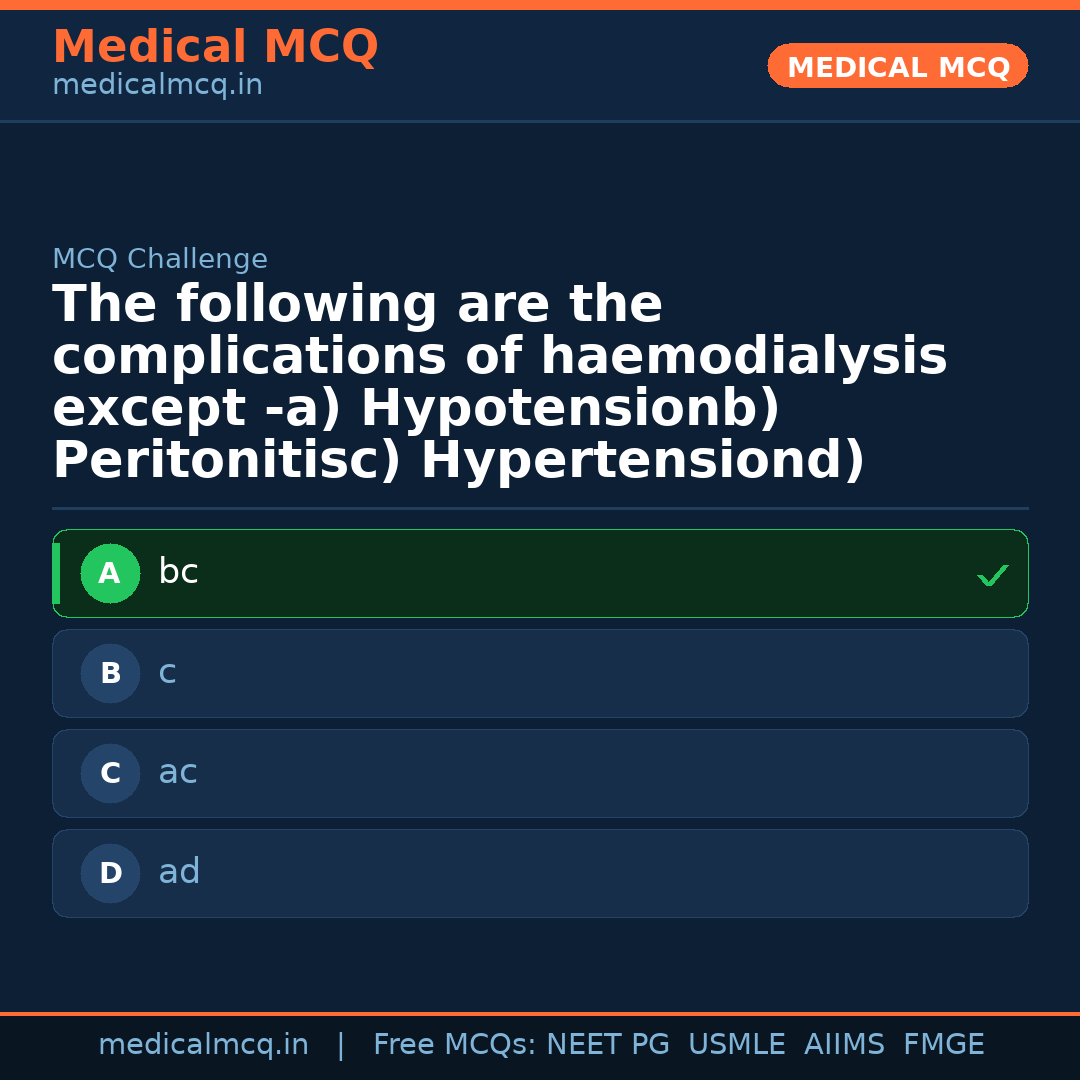Click the circular C badge icon
Viewport: 1080px width, 1080px height.
pyautogui.click(x=110, y=773)
